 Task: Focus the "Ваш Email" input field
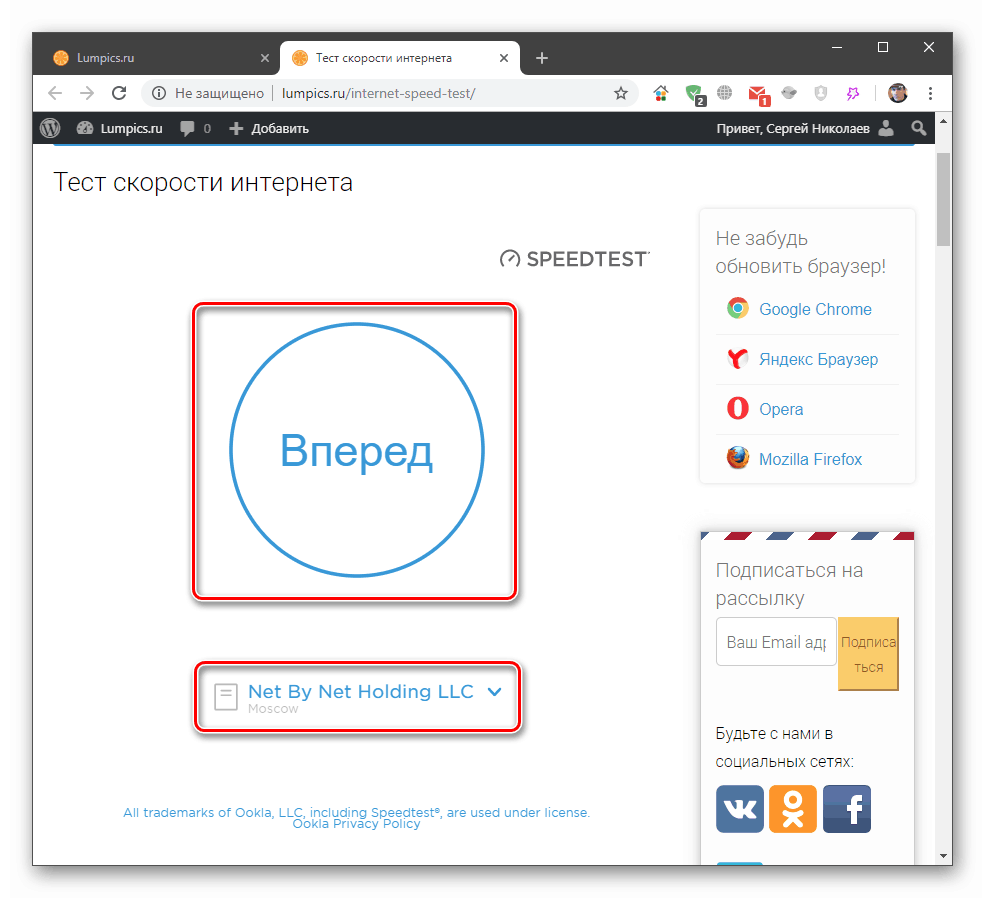coord(776,642)
